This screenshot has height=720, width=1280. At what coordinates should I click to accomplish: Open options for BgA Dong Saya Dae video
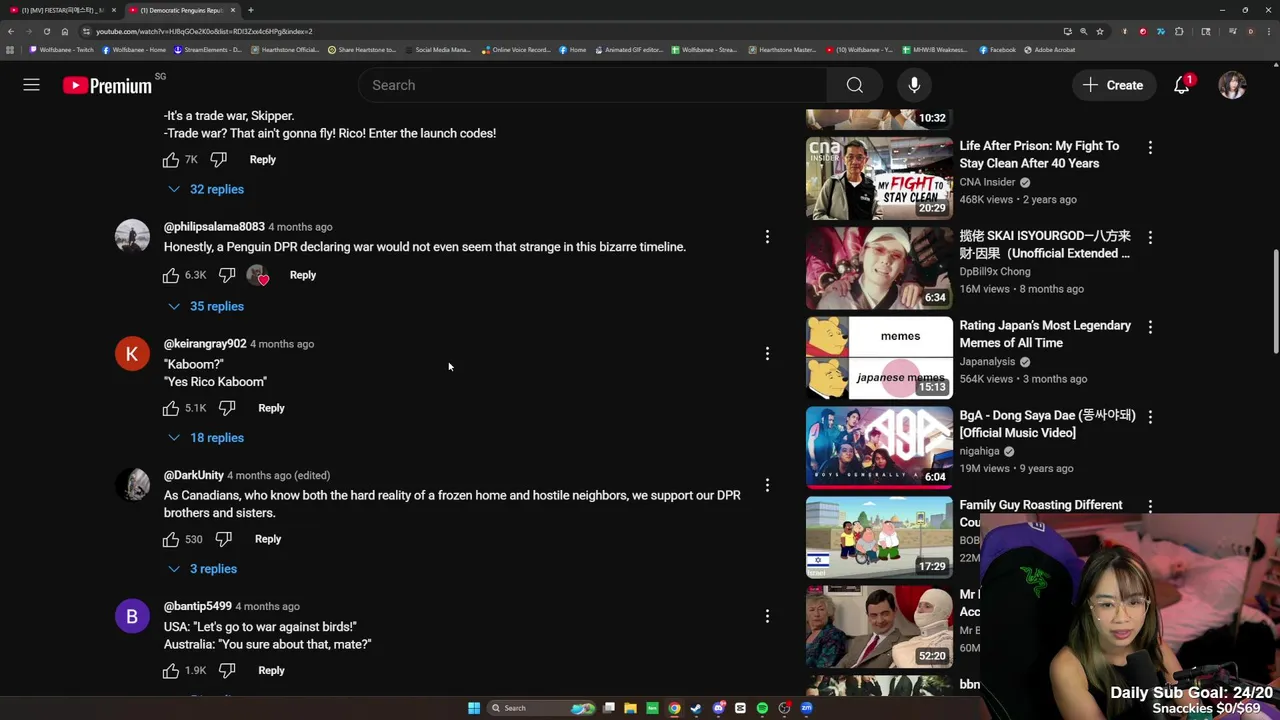coord(1150,416)
